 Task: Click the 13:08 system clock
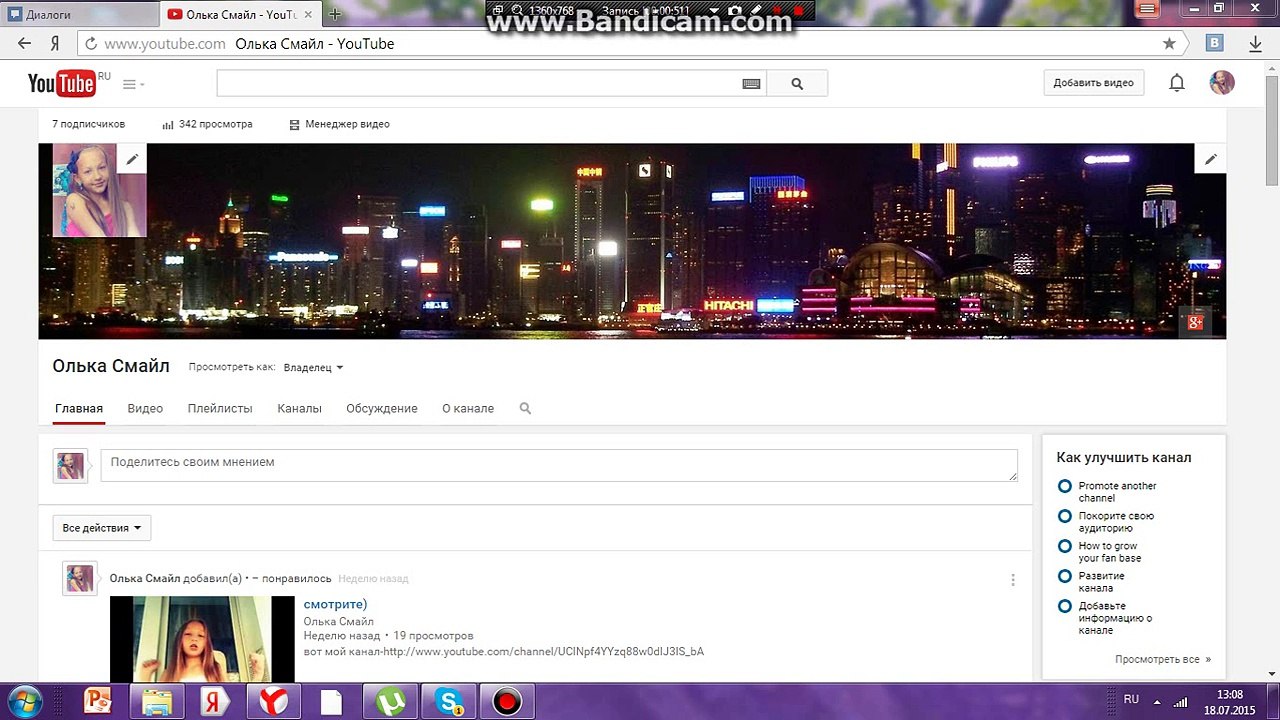click(x=1229, y=694)
